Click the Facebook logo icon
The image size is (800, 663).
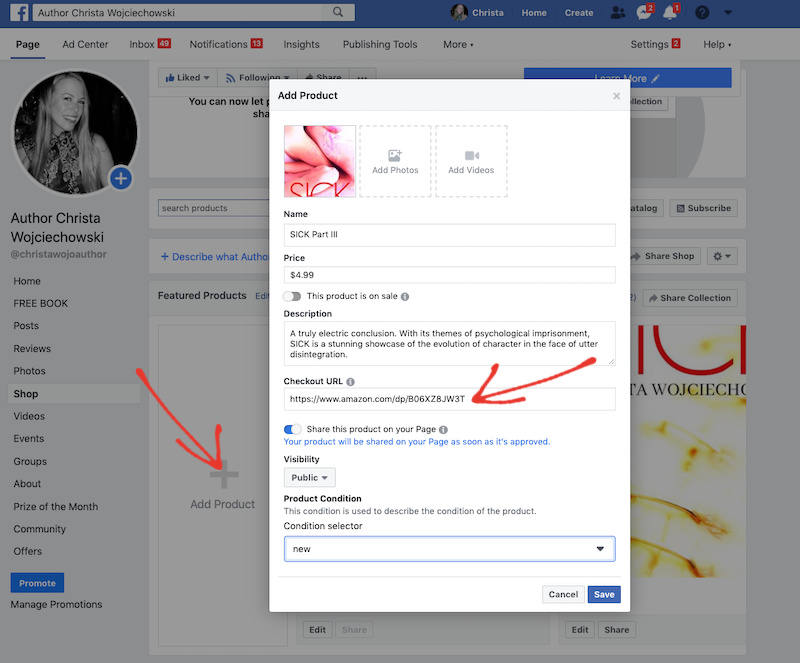(x=18, y=13)
